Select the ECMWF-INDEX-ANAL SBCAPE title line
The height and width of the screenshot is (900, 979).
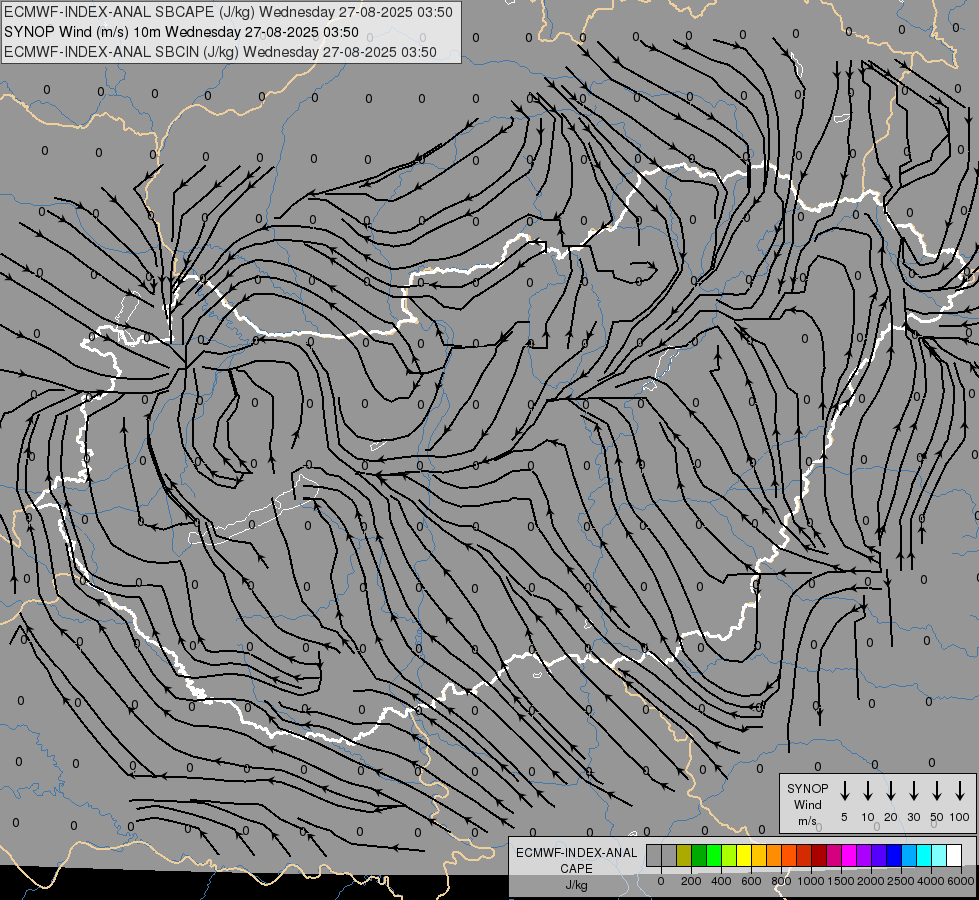[229, 12]
